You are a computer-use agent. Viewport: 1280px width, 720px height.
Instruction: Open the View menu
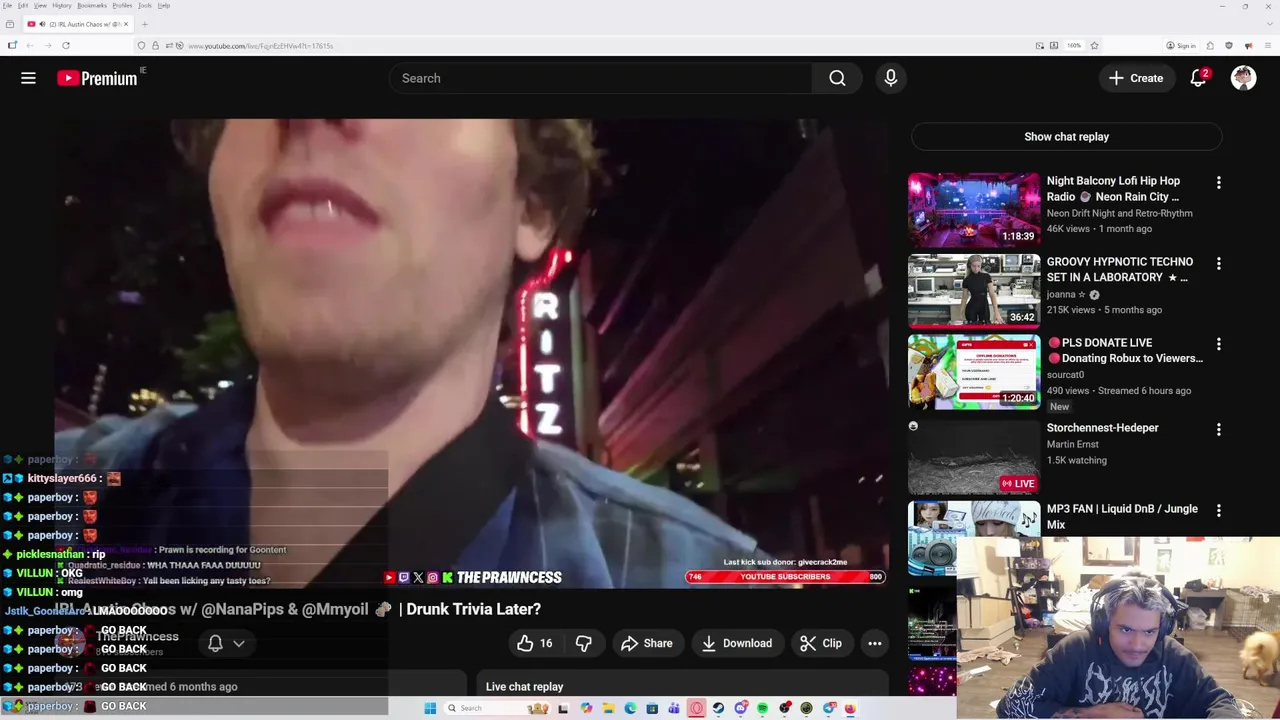coord(40,5)
